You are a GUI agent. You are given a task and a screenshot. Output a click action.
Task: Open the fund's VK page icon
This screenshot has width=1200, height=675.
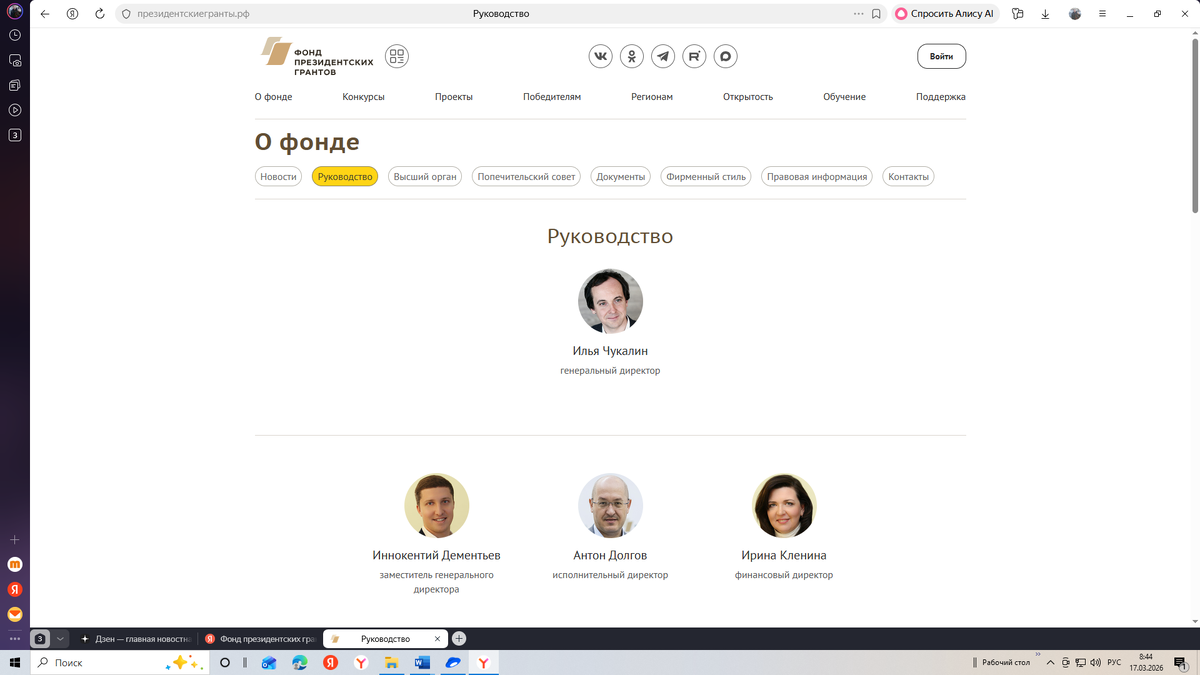600,56
